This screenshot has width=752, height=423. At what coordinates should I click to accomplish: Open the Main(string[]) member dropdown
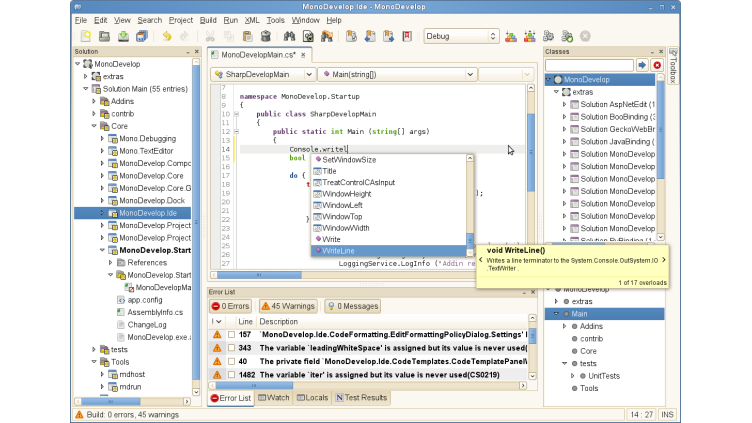point(398,74)
